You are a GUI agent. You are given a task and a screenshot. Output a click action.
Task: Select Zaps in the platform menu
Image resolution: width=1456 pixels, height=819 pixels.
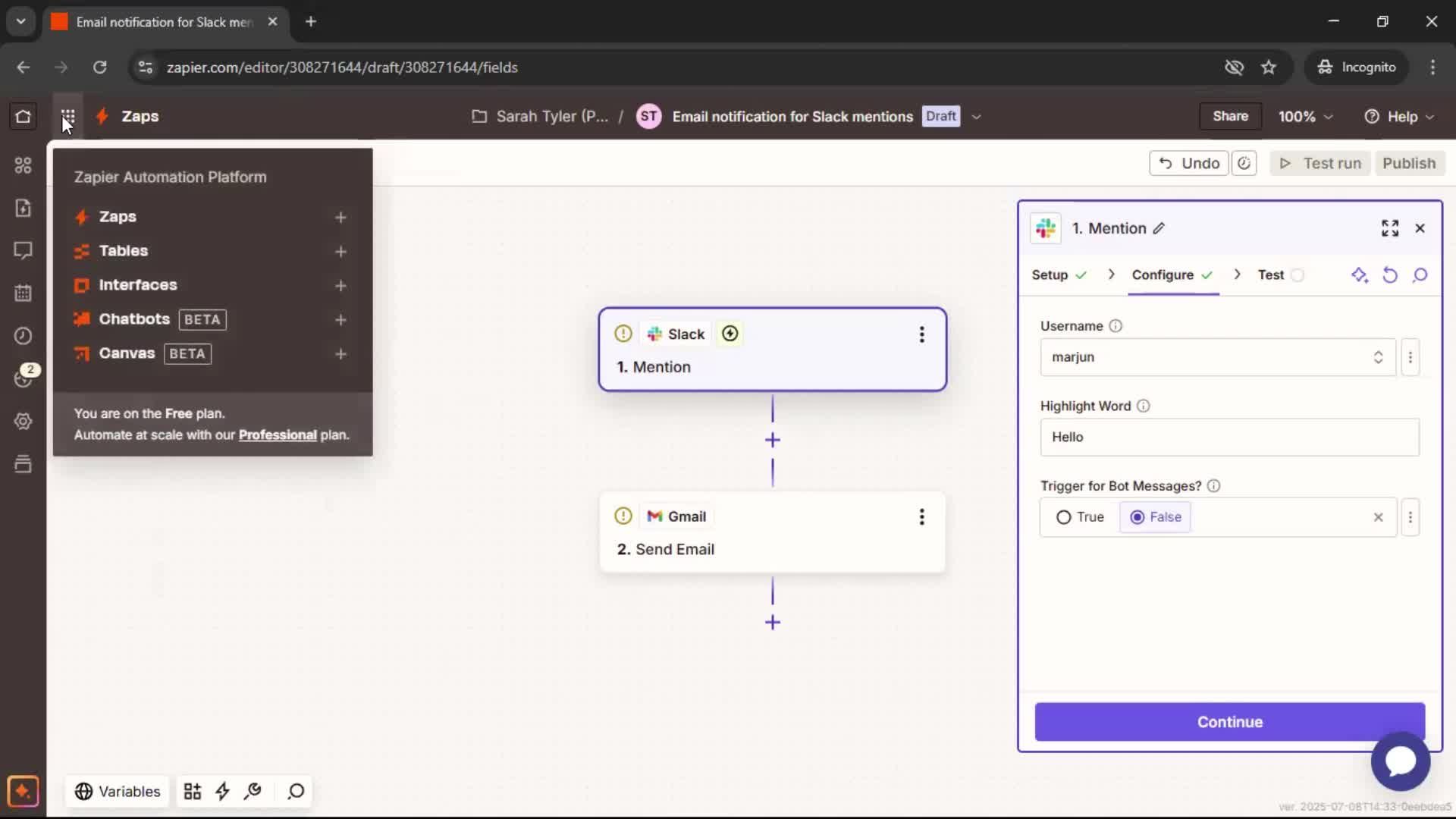pos(118,217)
